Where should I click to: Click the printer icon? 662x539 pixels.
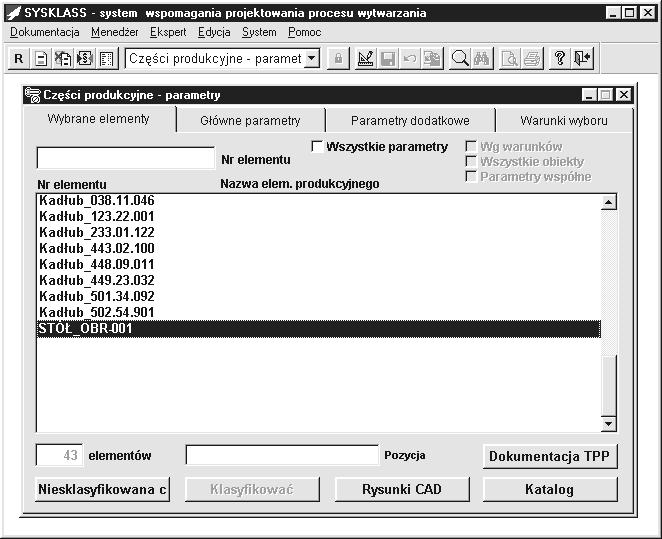pyautogui.click(x=532, y=58)
